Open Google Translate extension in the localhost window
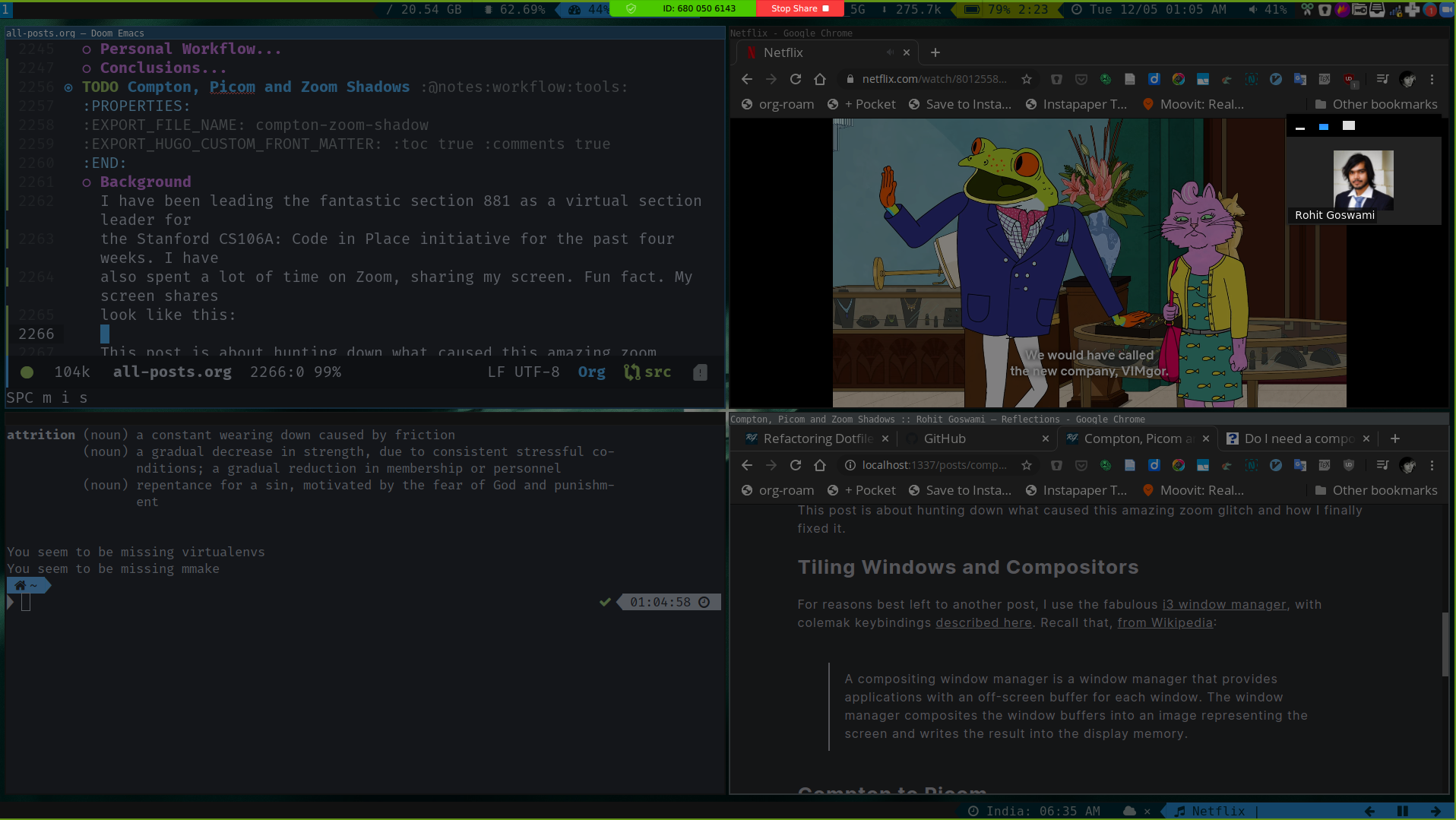Screen dimensions: 1456x820 [1300, 465]
